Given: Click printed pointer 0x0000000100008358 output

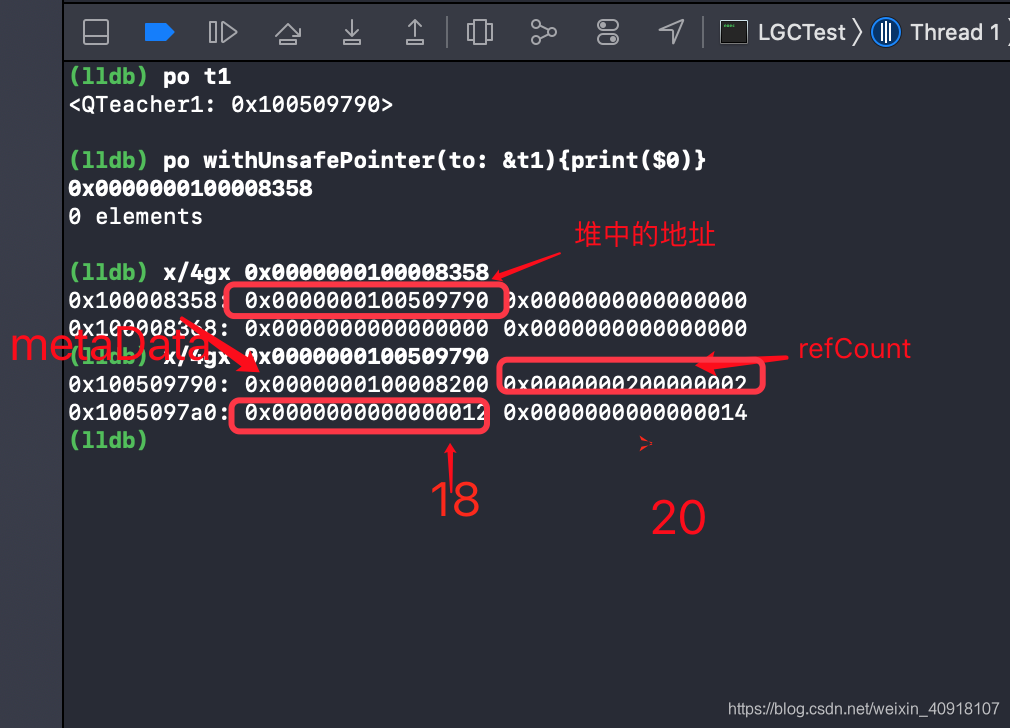Looking at the screenshot, I should (x=190, y=188).
